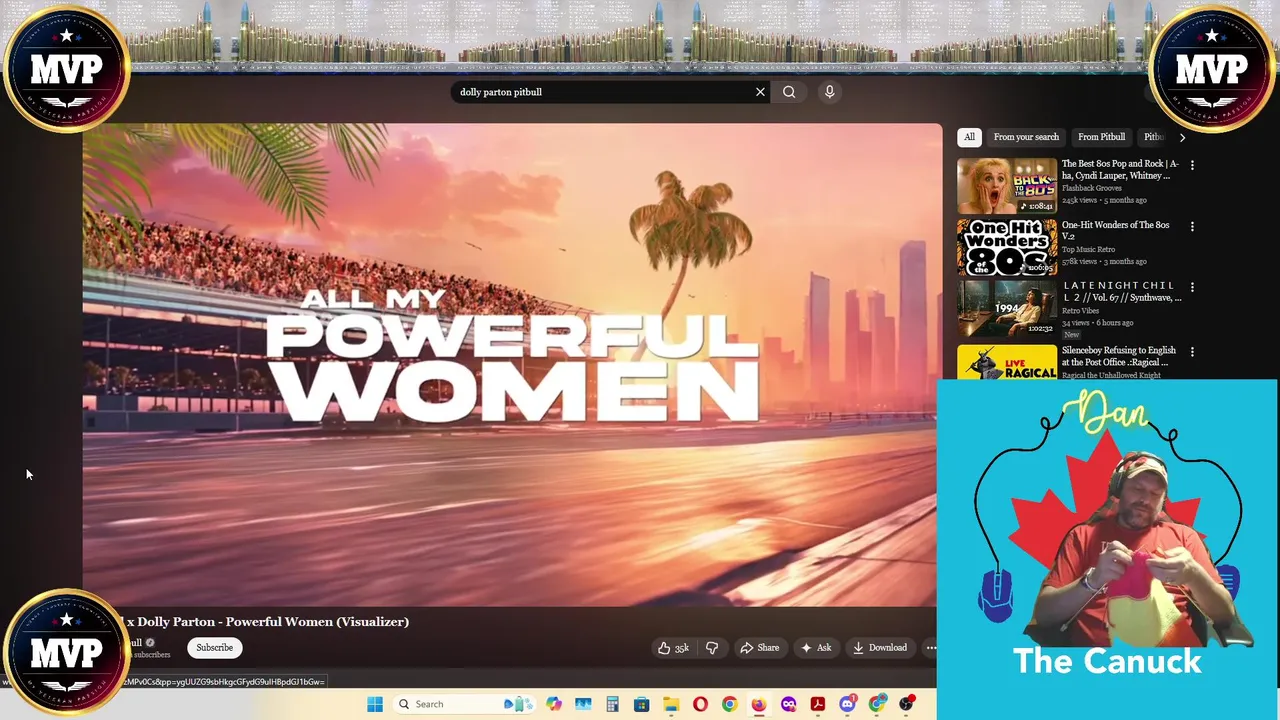Screen dimensions: 1280x720
Task: Open 'One Hit Wonders 80s' thumbnail
Action: click(x=1007, y=247)
